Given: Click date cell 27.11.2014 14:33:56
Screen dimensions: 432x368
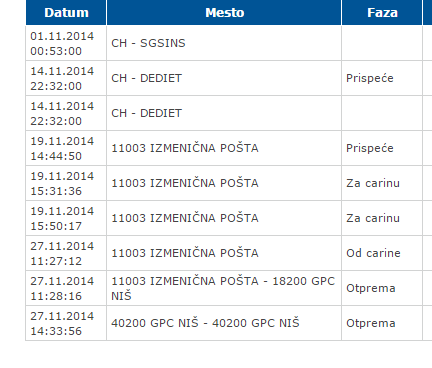Looking at the screenshot, I should coord(66,323).
